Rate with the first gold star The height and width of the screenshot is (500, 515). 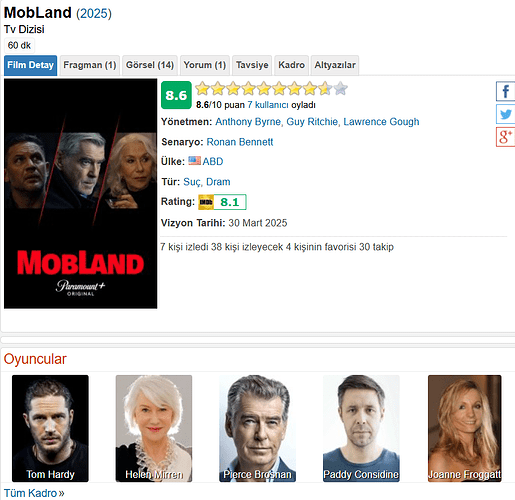point(202,89)
